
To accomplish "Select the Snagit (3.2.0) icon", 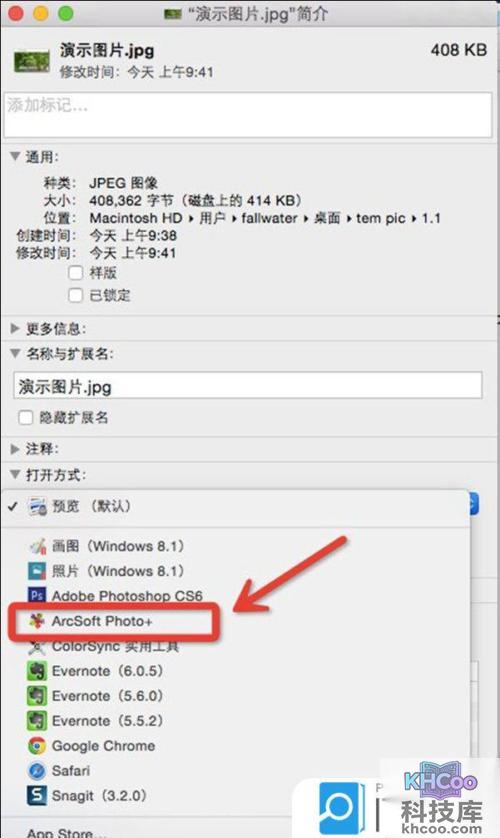I will pos(37,795).
